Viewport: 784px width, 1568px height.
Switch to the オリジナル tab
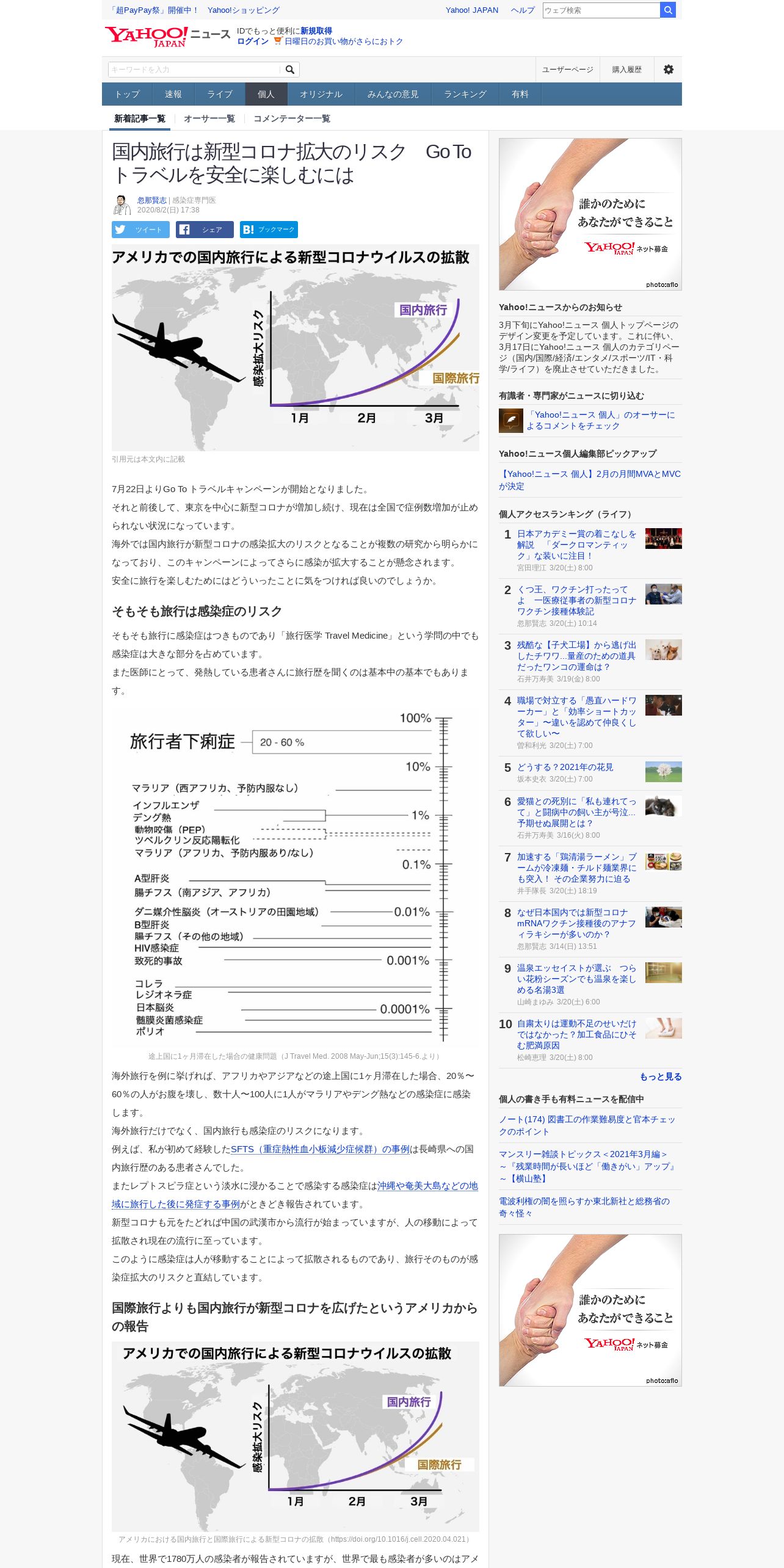click(x=321, y=94)
